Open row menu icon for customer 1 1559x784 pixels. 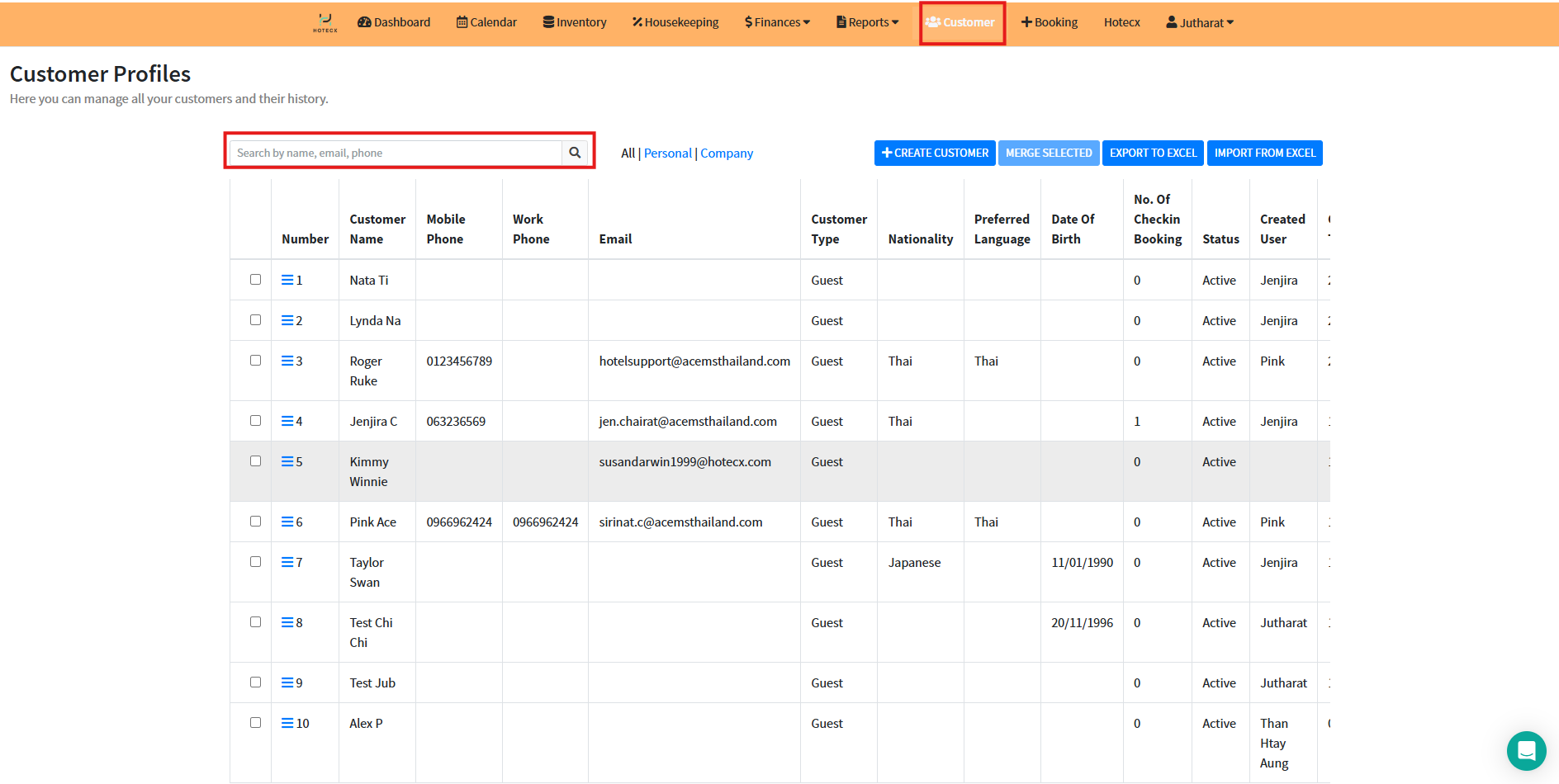(287, 280)
